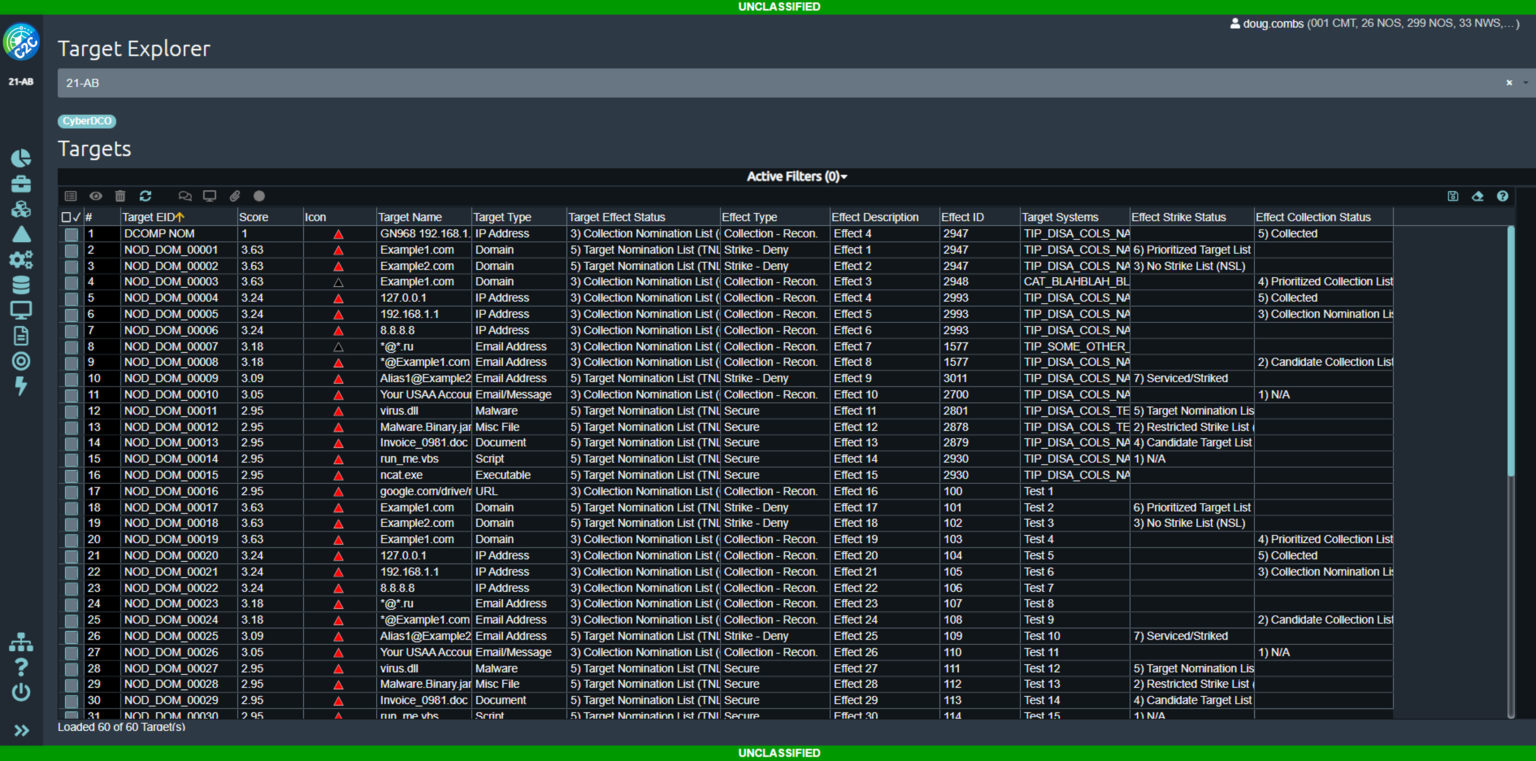Expand the sidebar with double chevron
1536x761 pixels.
[21, 731]
